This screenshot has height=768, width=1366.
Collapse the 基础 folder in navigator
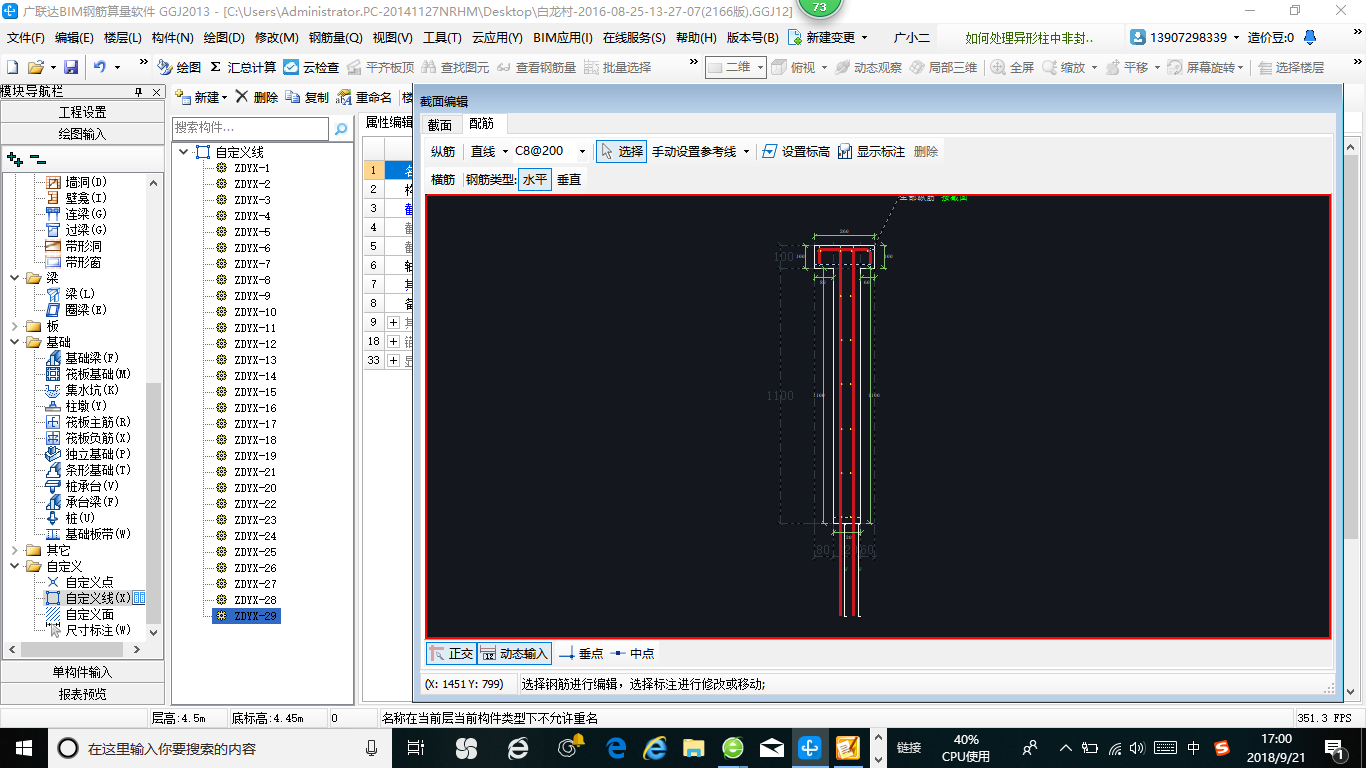pyautogui.click(x=14, y=342)
